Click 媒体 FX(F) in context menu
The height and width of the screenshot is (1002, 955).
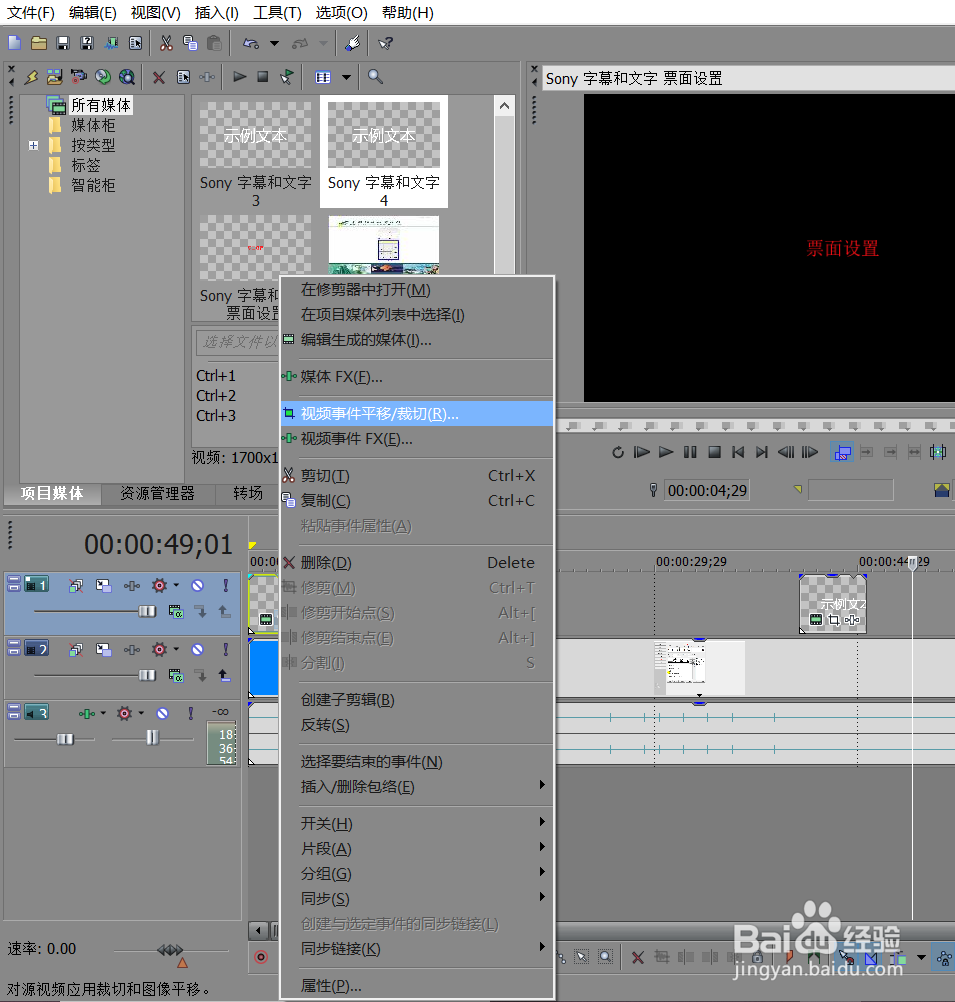pos(417,377)
